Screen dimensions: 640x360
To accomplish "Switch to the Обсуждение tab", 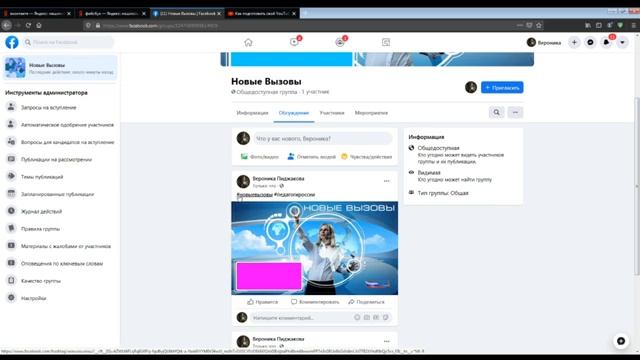I will pyautogui.click(x=294, y=113).
